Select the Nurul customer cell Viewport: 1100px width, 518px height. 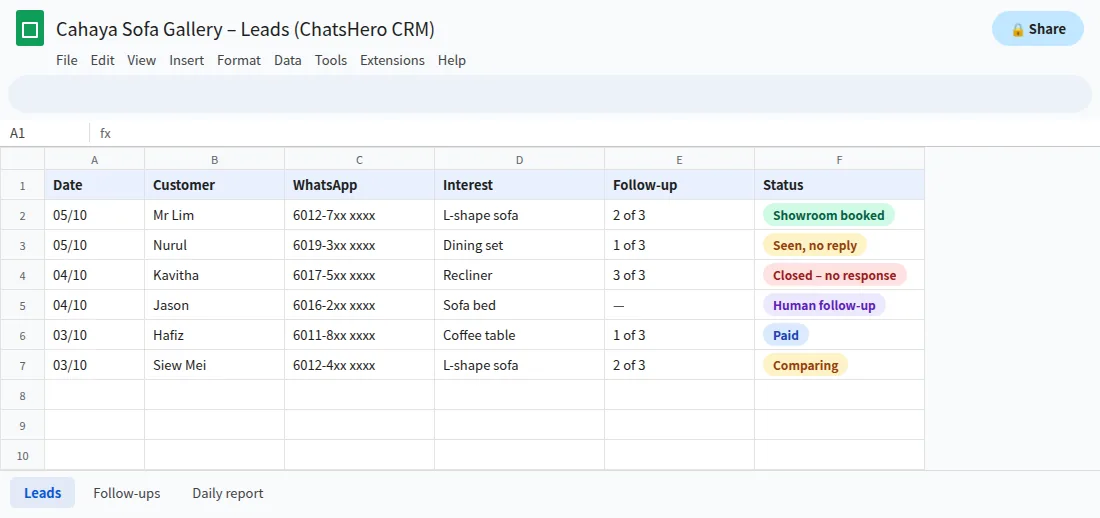[215, 245]
